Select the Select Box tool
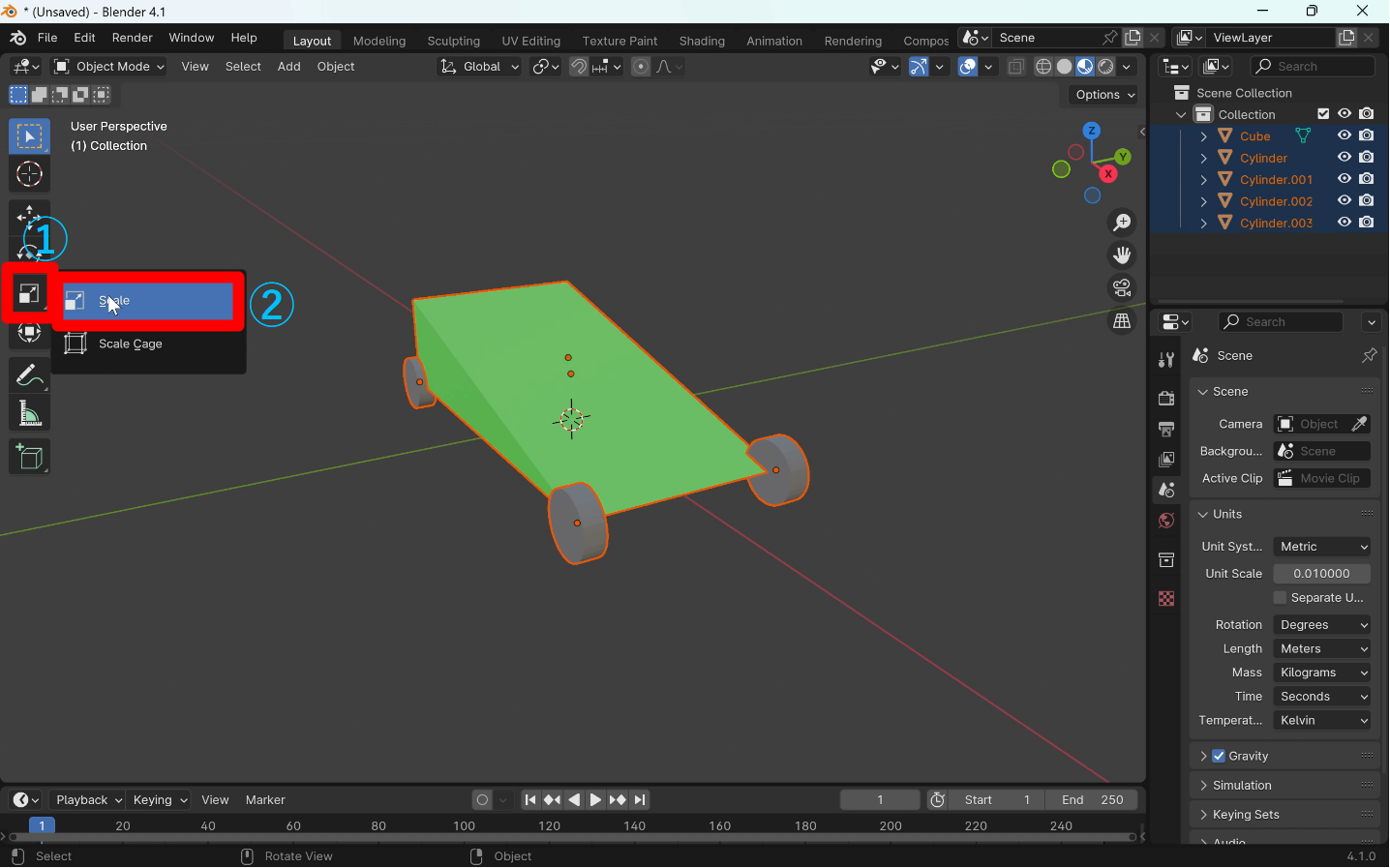1390x868 pixels. 29,136
